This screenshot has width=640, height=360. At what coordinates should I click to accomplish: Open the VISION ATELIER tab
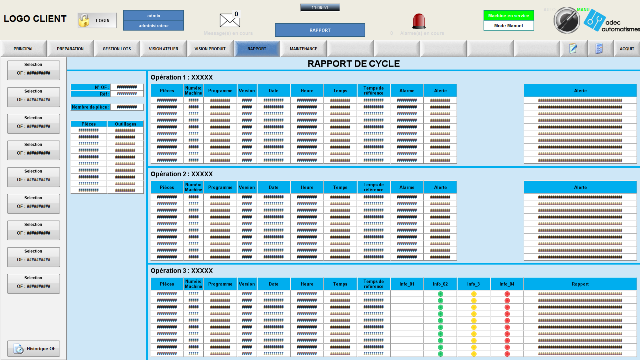pos(164,49)
